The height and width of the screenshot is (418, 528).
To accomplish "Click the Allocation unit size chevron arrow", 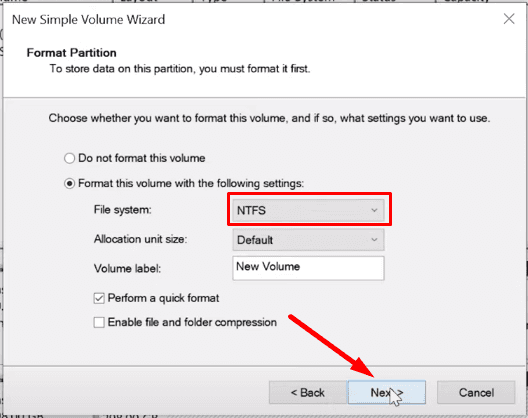I will tap(374, 240).
